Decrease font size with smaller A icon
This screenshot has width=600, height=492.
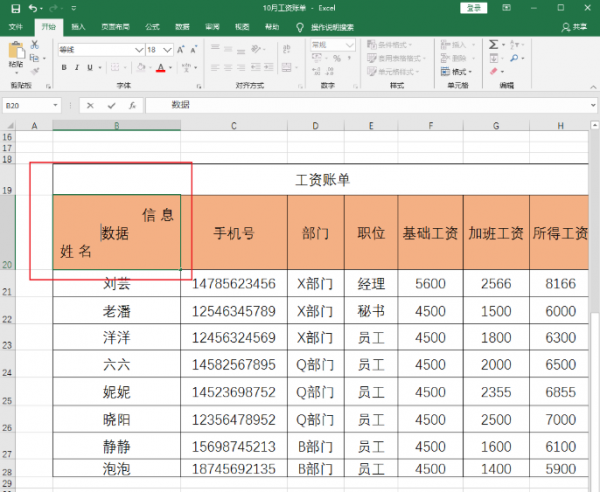194,50
